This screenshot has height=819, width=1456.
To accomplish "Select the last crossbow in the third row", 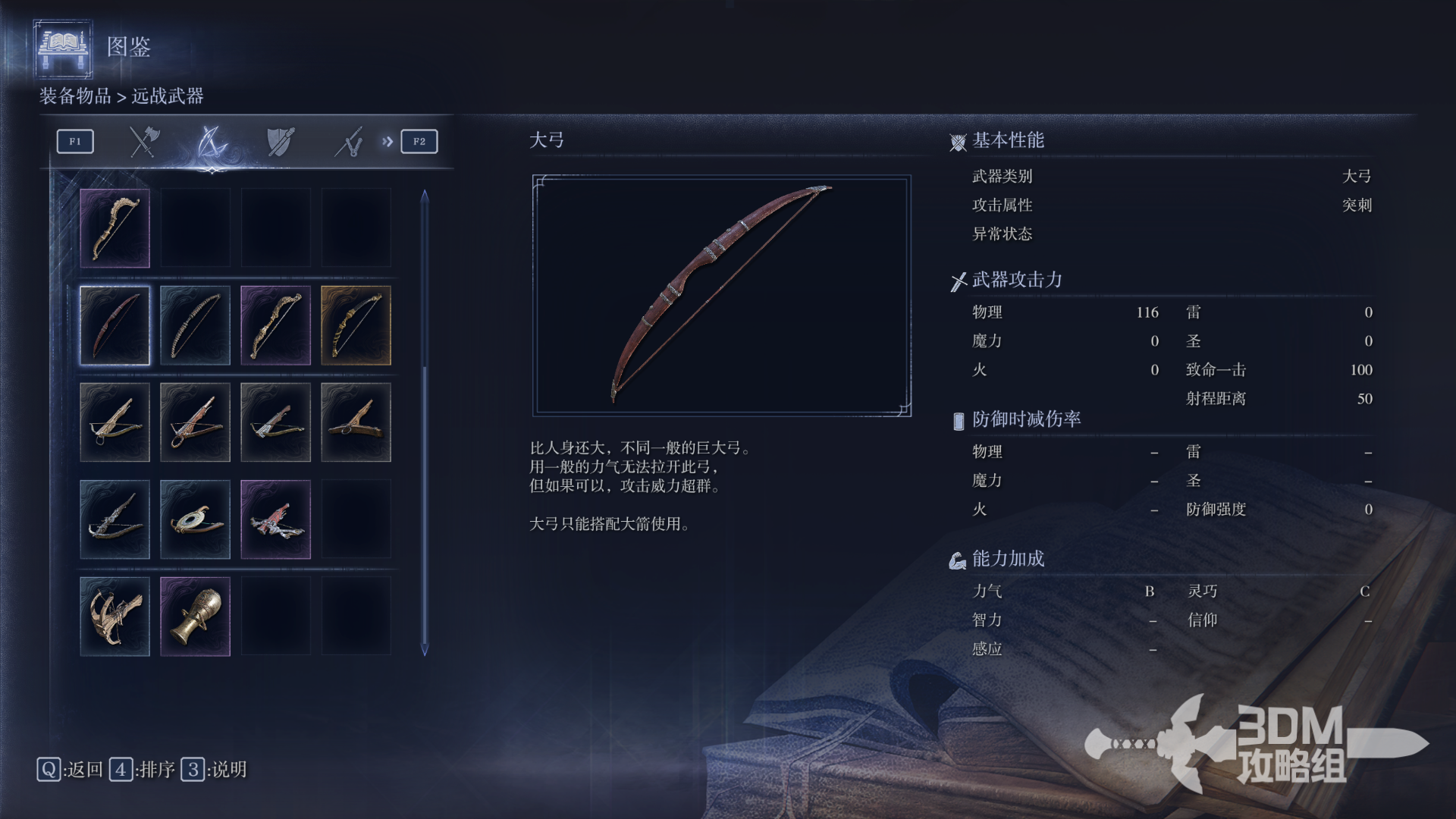I will tap(356, 422).
